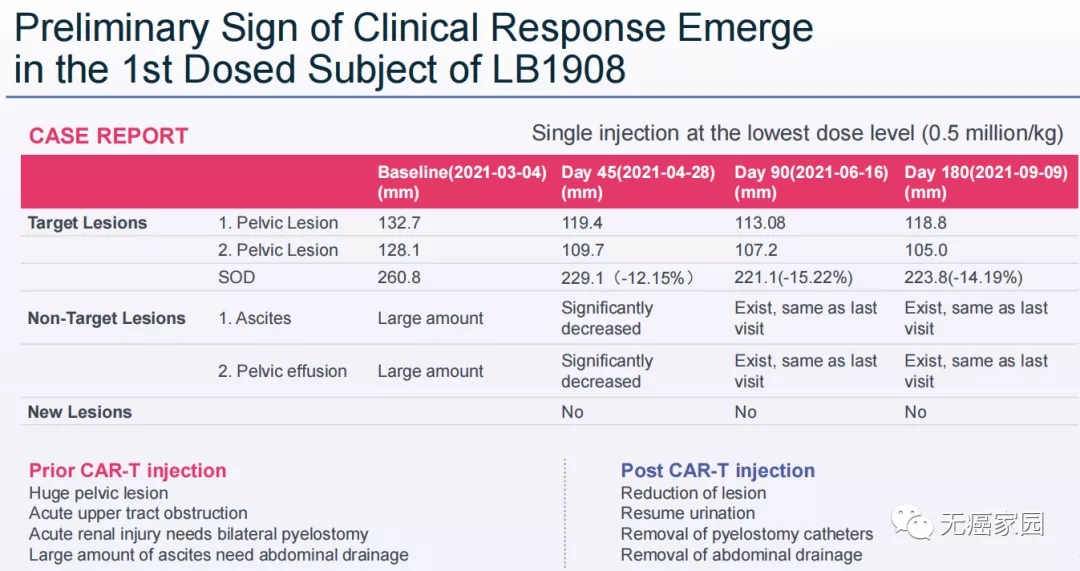
Task: Click the Non-Target Lesions row label
Action: coord(106,318)
